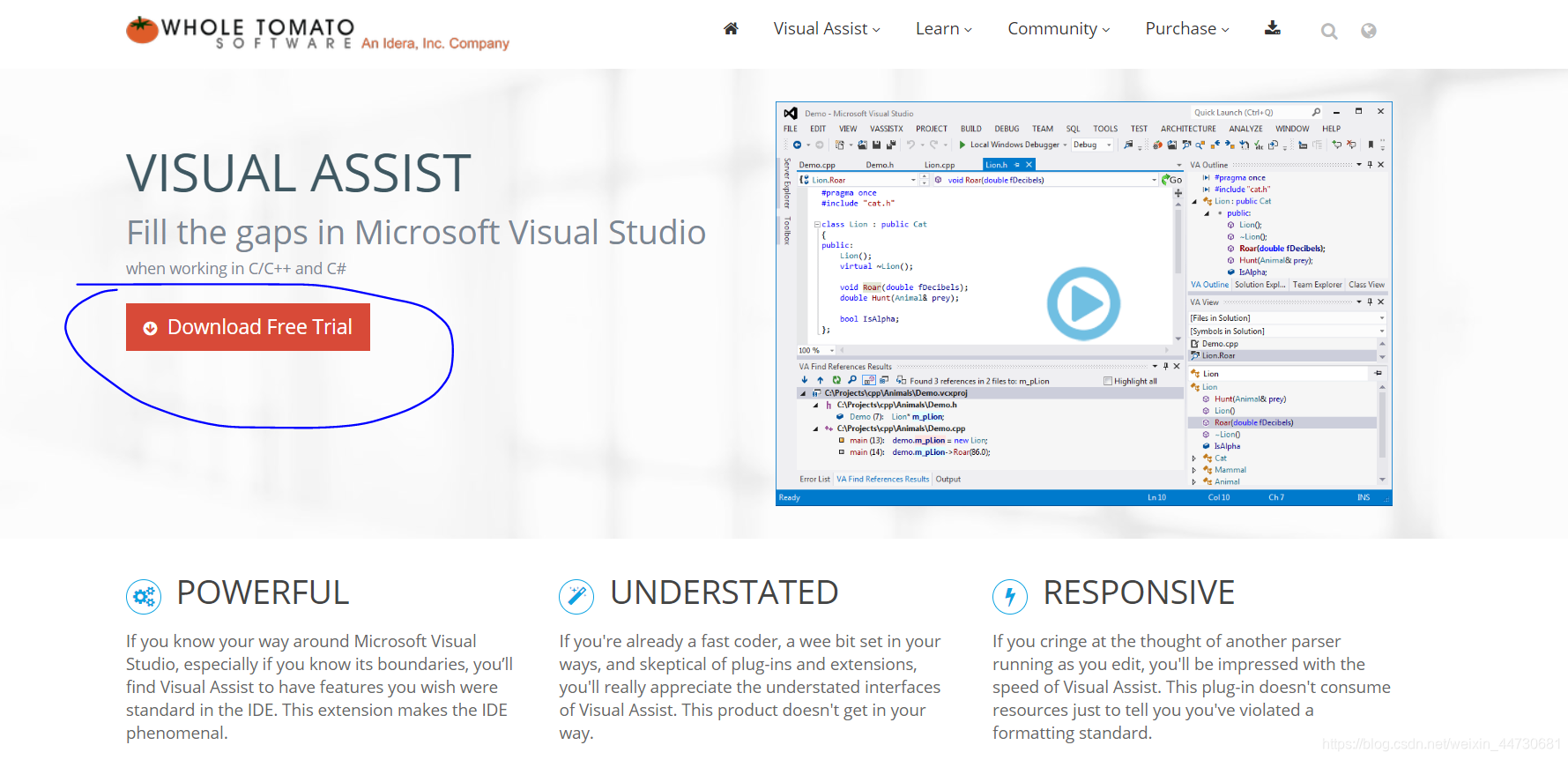Click the next reference down-arrow in VA Find References
This screenshot has height=760, width=1568.
coord(805,380)
